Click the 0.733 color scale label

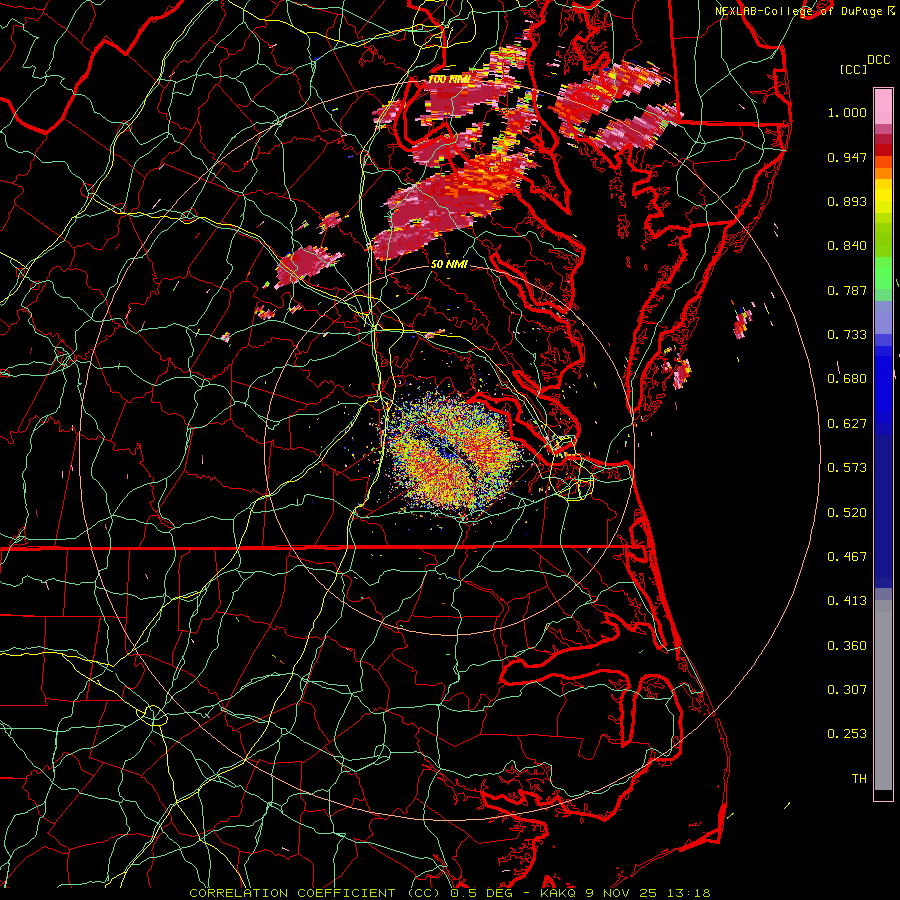(x=847, y=335)
